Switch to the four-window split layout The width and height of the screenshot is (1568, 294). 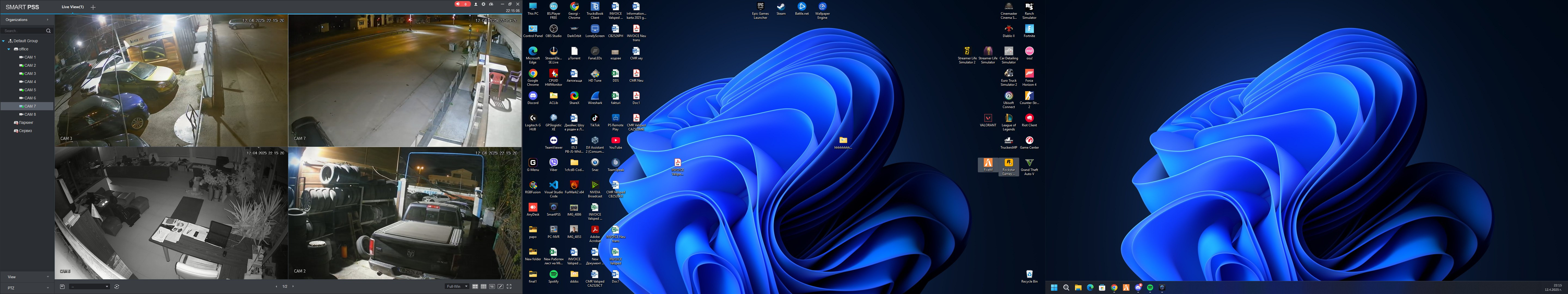pos(475,287)
